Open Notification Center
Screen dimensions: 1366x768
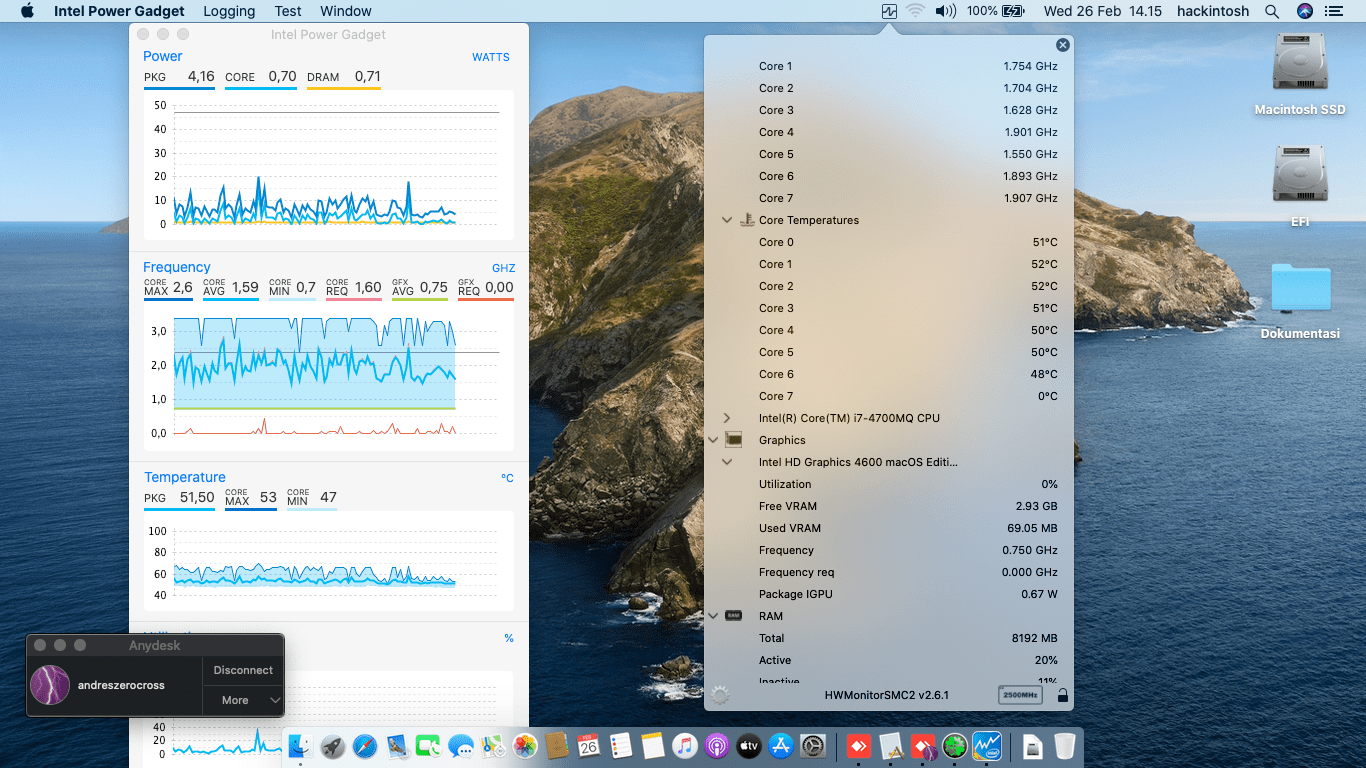(x=1333, y=11)
